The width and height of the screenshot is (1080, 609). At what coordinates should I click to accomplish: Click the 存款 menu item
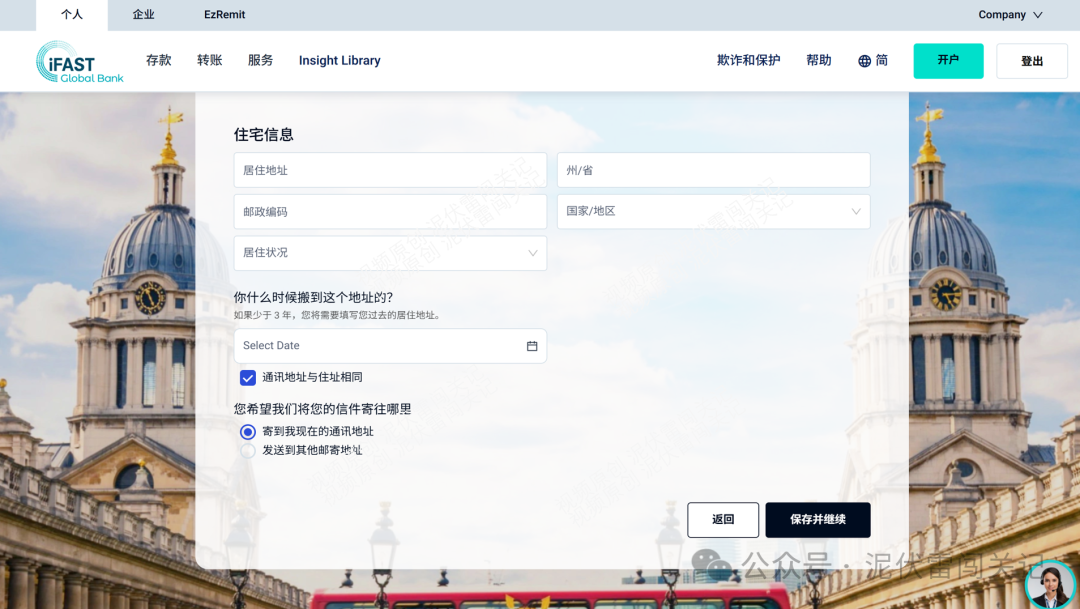(x=158, y=60)
